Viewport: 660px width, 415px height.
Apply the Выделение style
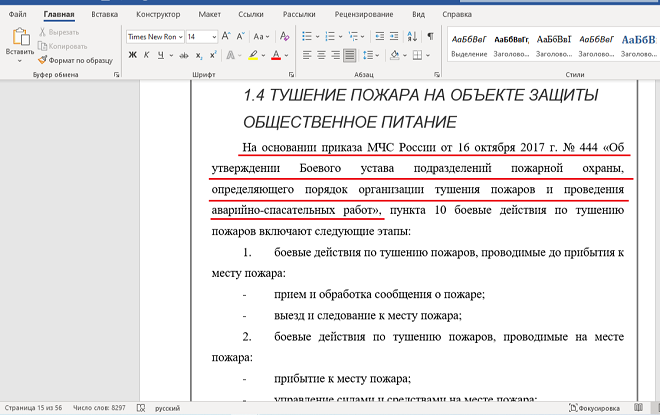(469, 46)
